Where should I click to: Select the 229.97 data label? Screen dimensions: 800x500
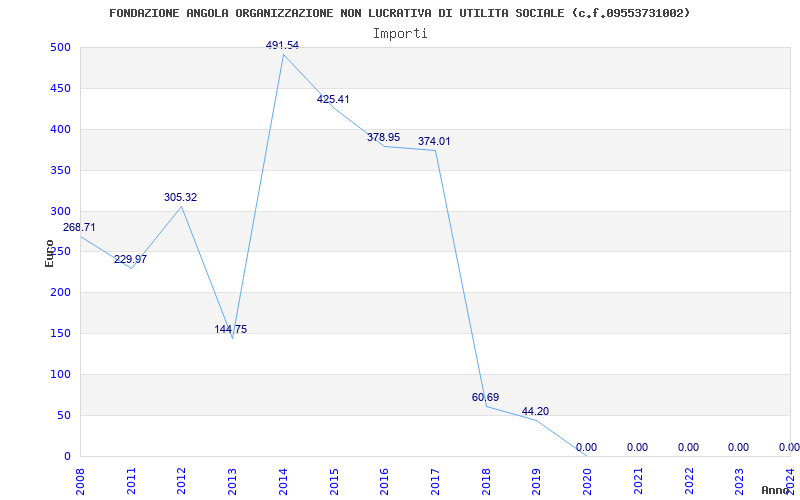click(x=130, y=259)
